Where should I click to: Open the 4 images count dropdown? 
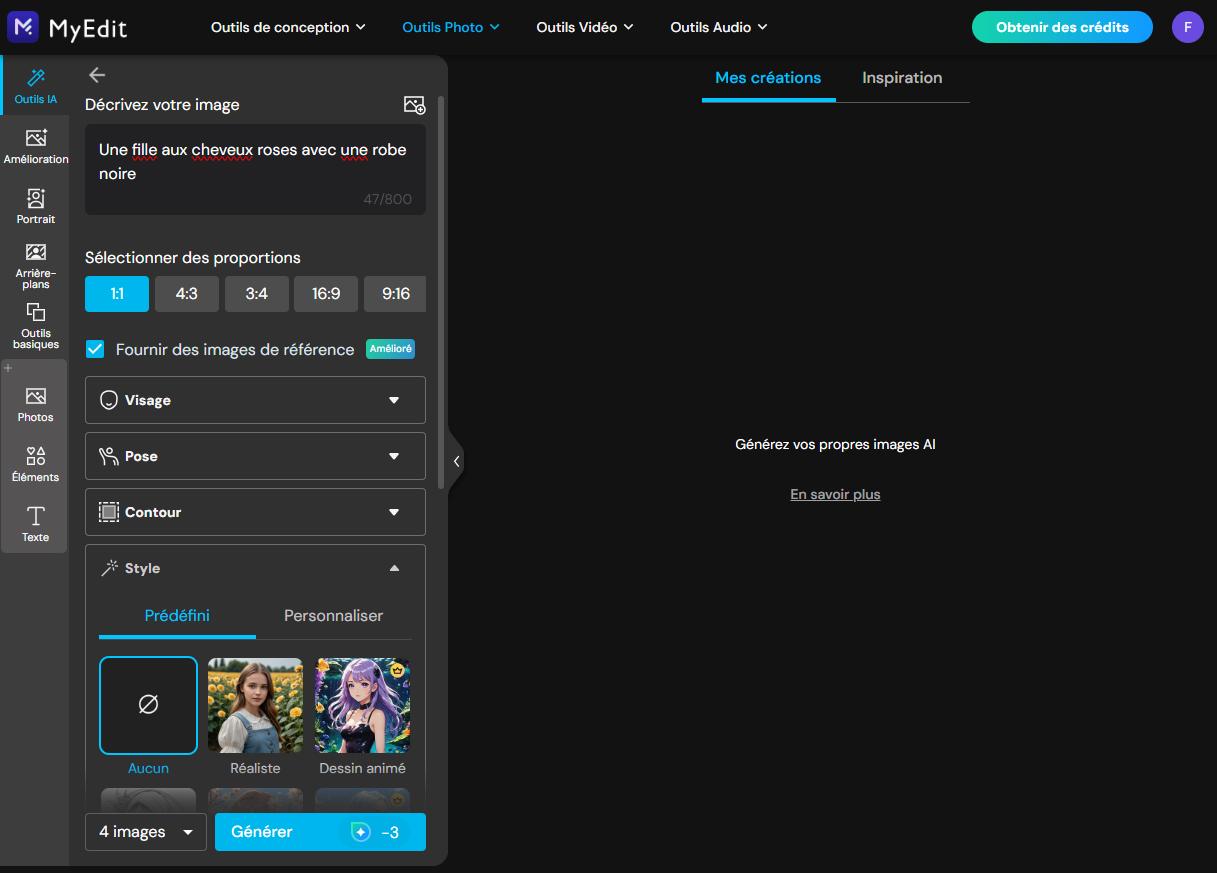(x=146, y=832)
